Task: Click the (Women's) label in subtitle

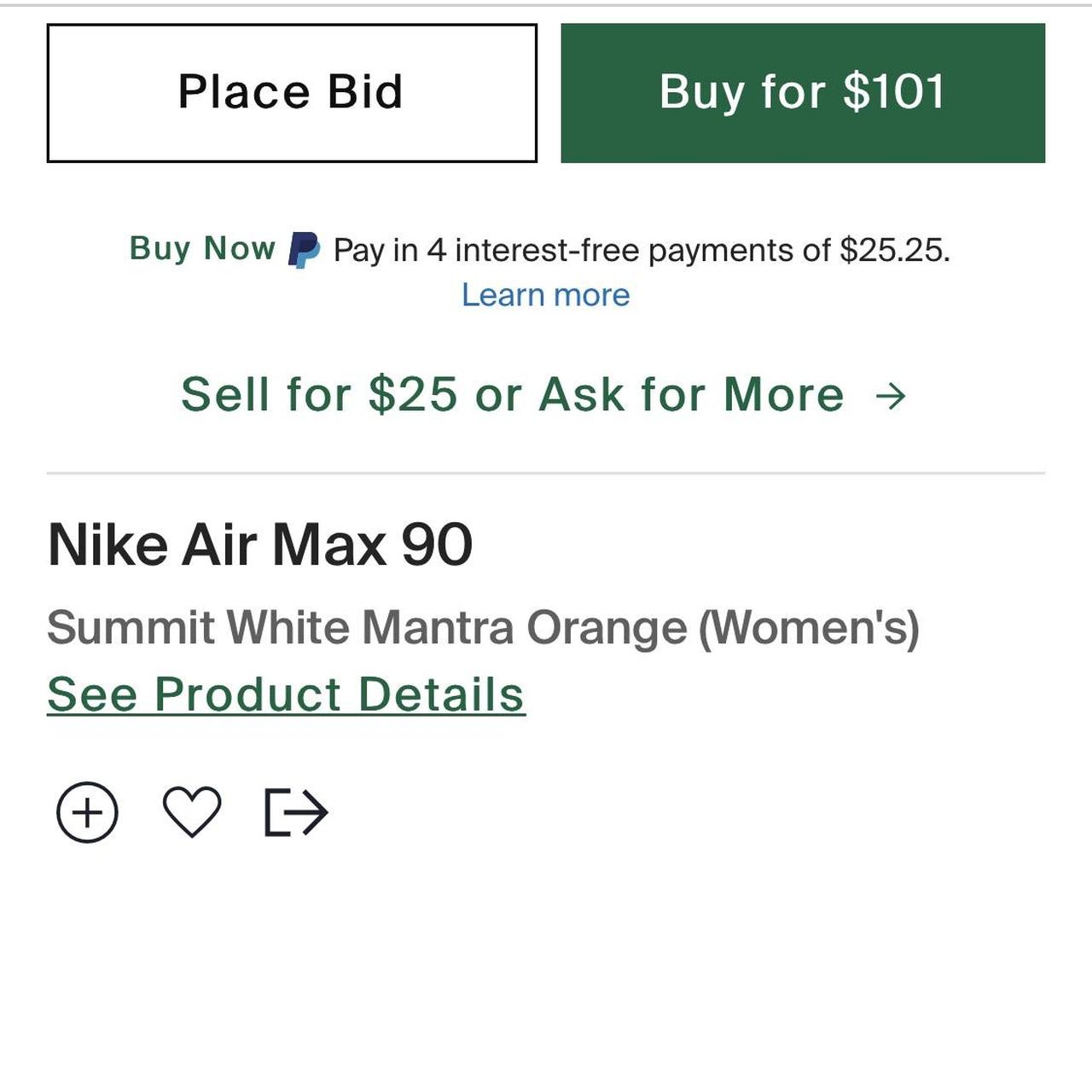Action: pyautogui.click(x=809, y=628)
